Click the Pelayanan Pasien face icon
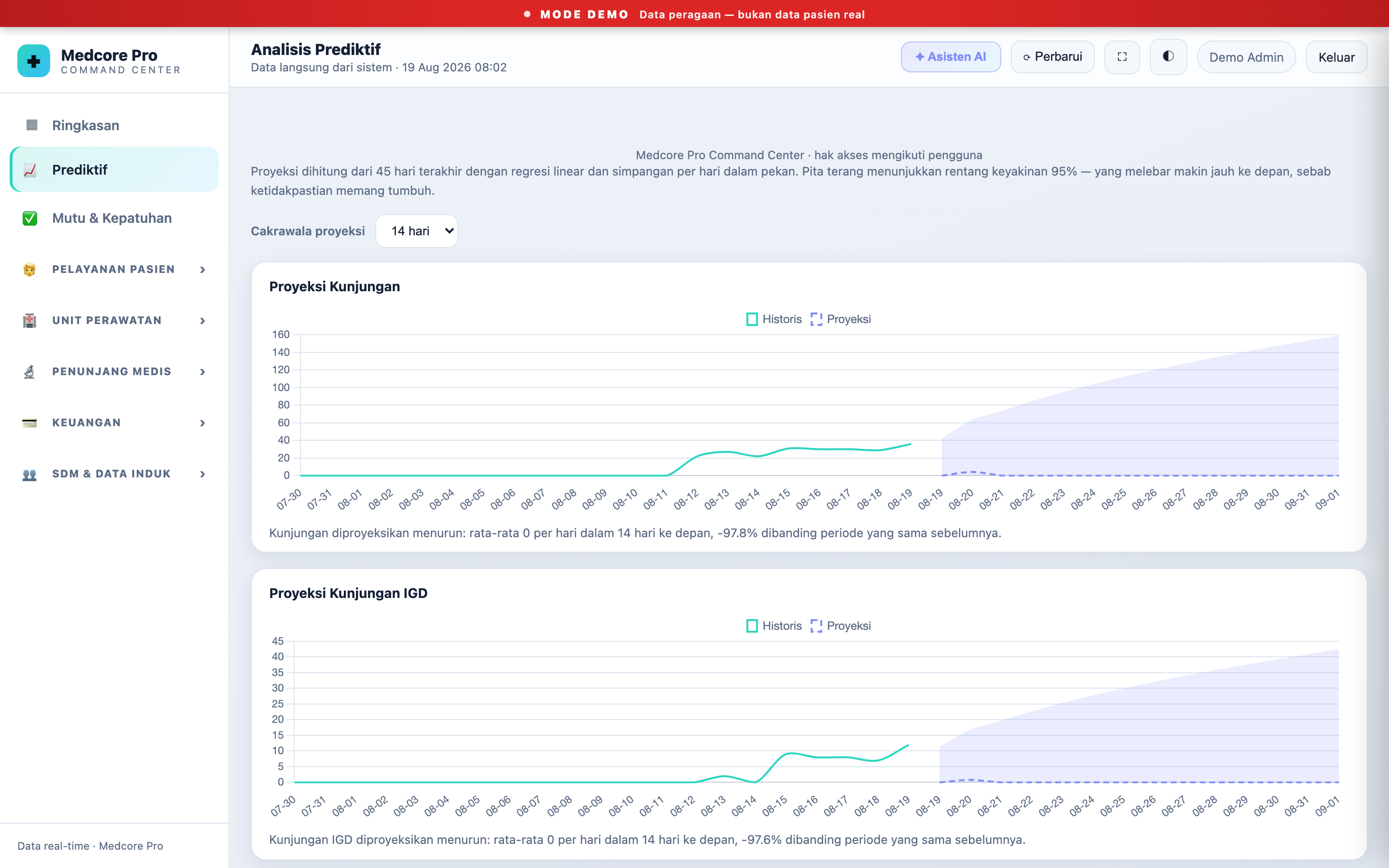The height and width of the screenshot is (868, 1389). pyautogui.click(x=29, y=269)
